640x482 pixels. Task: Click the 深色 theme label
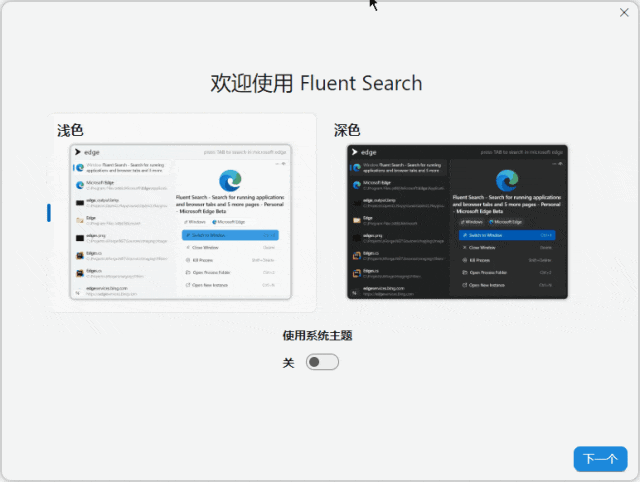[x=347, y=131]
